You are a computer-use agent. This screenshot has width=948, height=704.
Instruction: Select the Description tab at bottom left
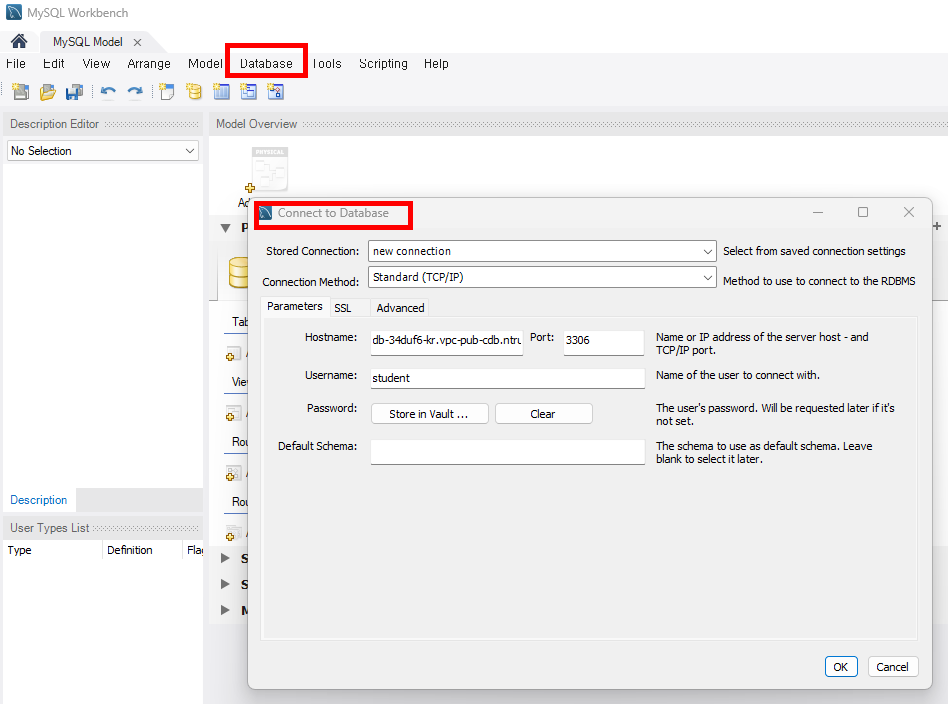click(39, 500)
